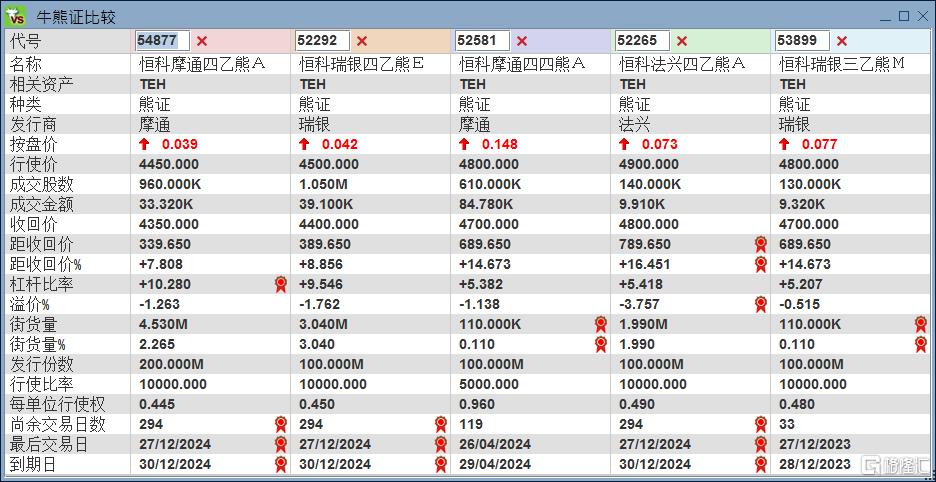Click the 尚余交易日数 row label
936x482 pixels.
(x=57, y=424)
